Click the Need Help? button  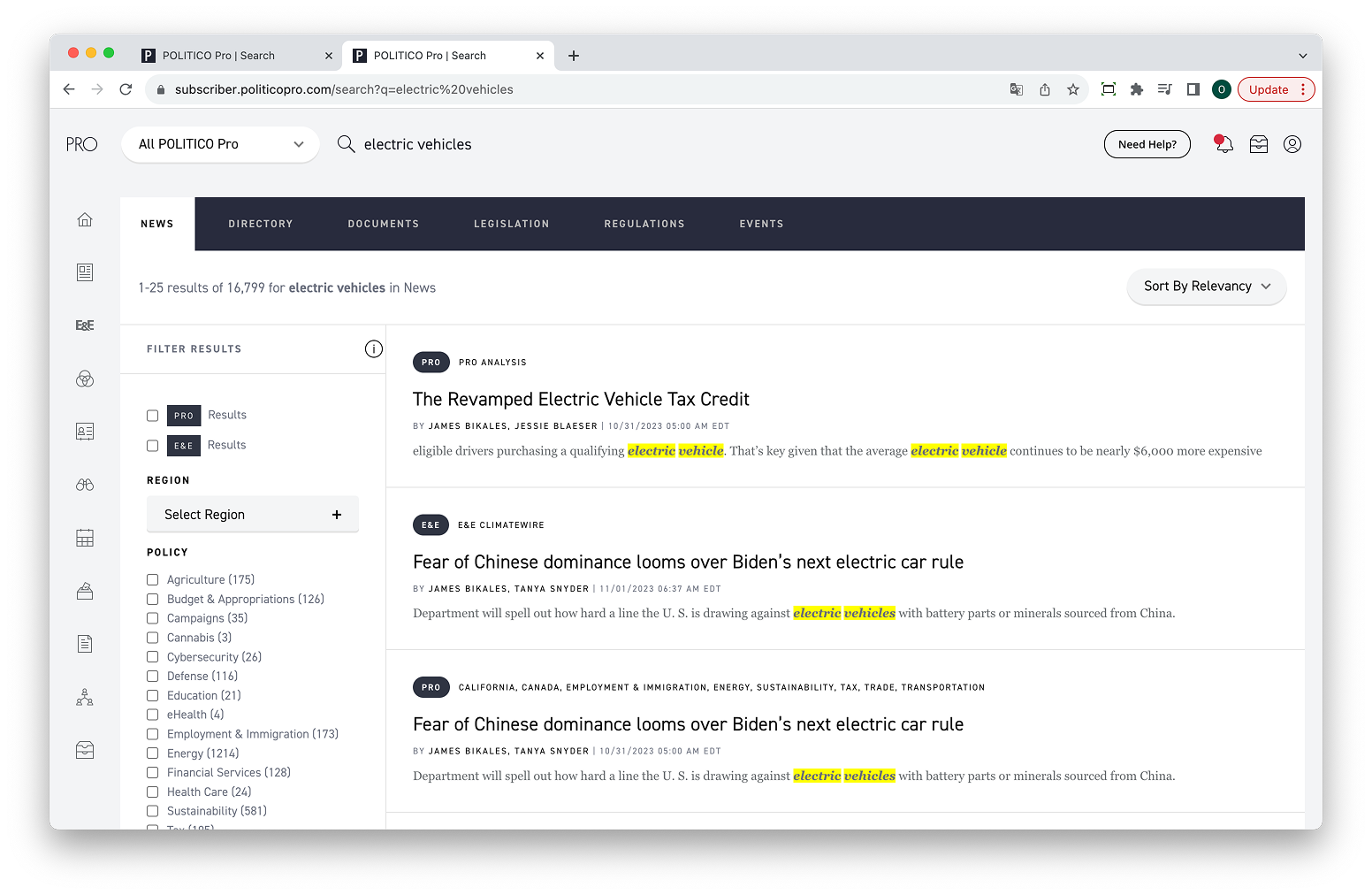click(1147, 144)
